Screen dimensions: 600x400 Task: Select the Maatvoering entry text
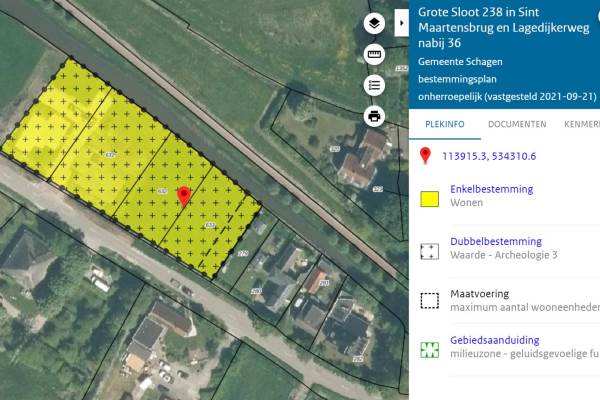pyautogui.click(x=480, y=294)
